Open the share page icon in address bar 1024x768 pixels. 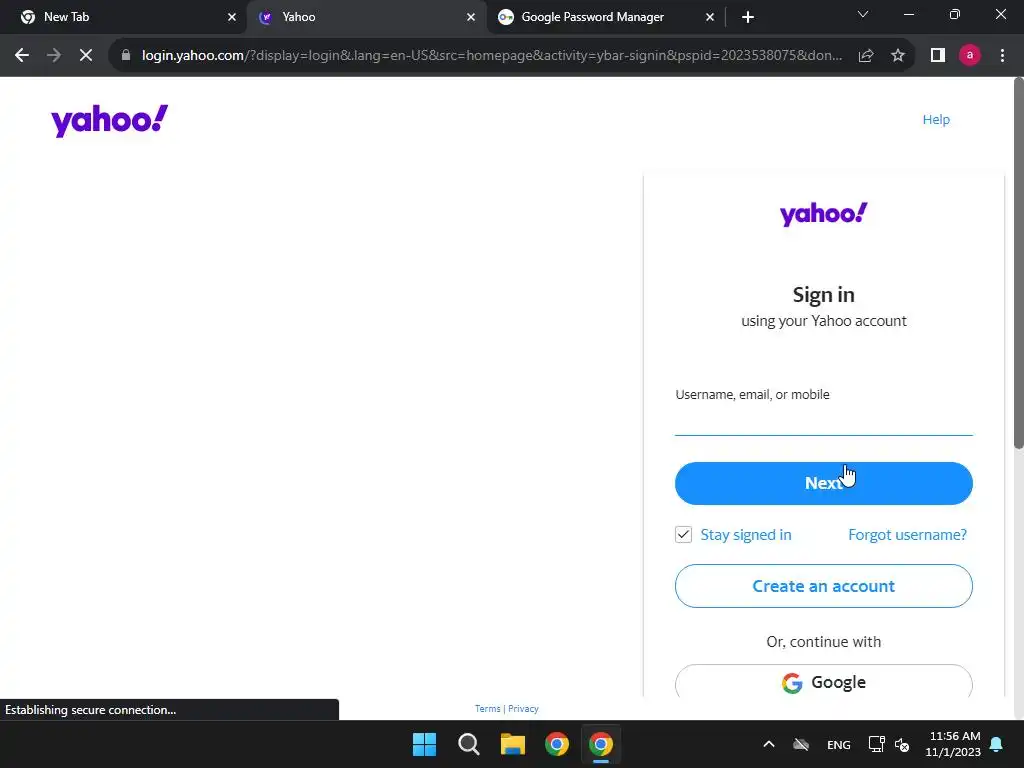coord(866,56)
